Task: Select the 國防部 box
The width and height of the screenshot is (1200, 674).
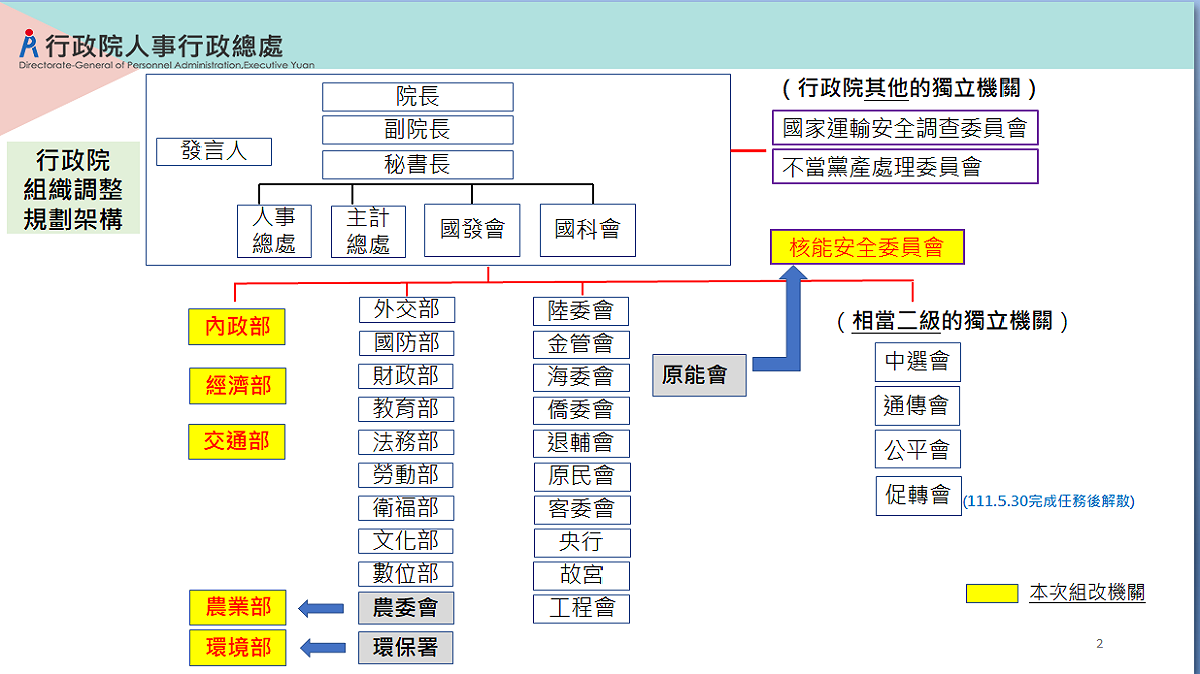Action: [406, 343]
